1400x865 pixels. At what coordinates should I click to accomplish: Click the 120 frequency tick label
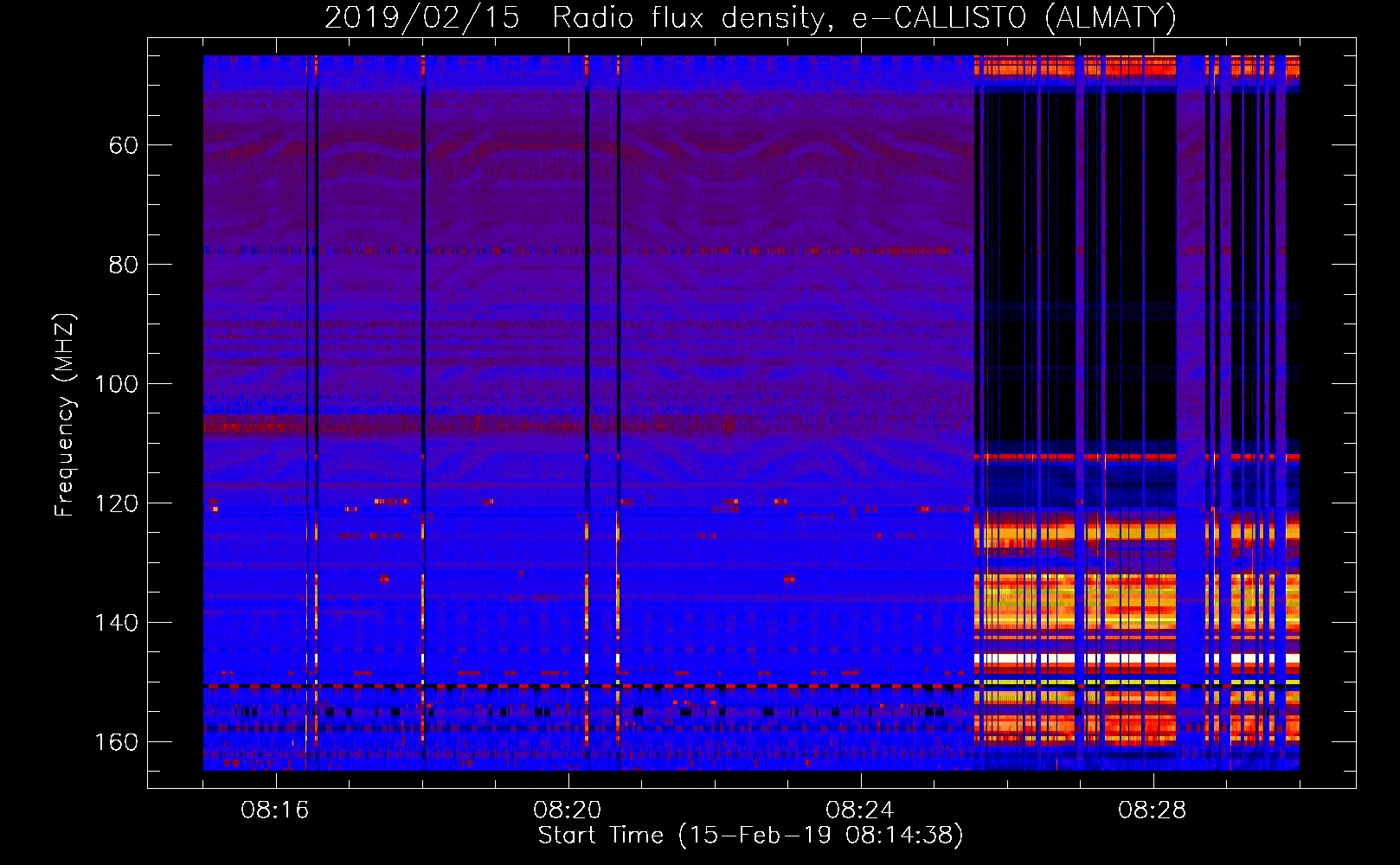click(117, 503)
